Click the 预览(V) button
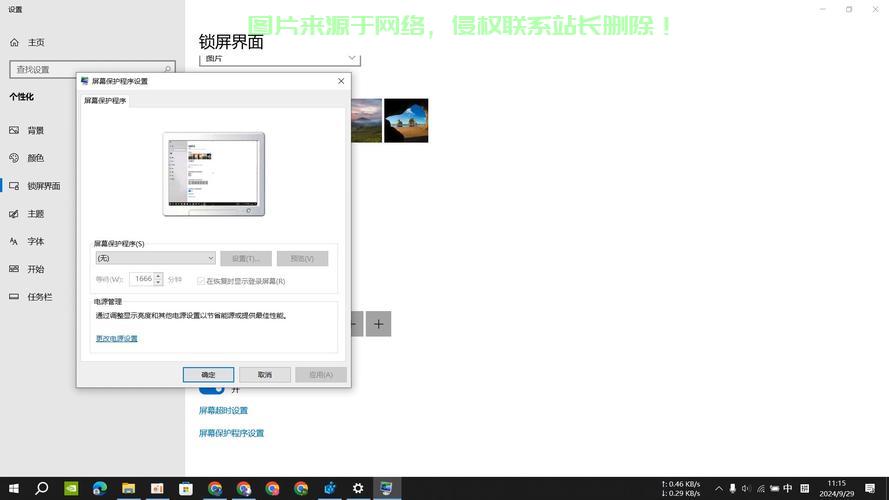The image size is (889, 500). 302,259
